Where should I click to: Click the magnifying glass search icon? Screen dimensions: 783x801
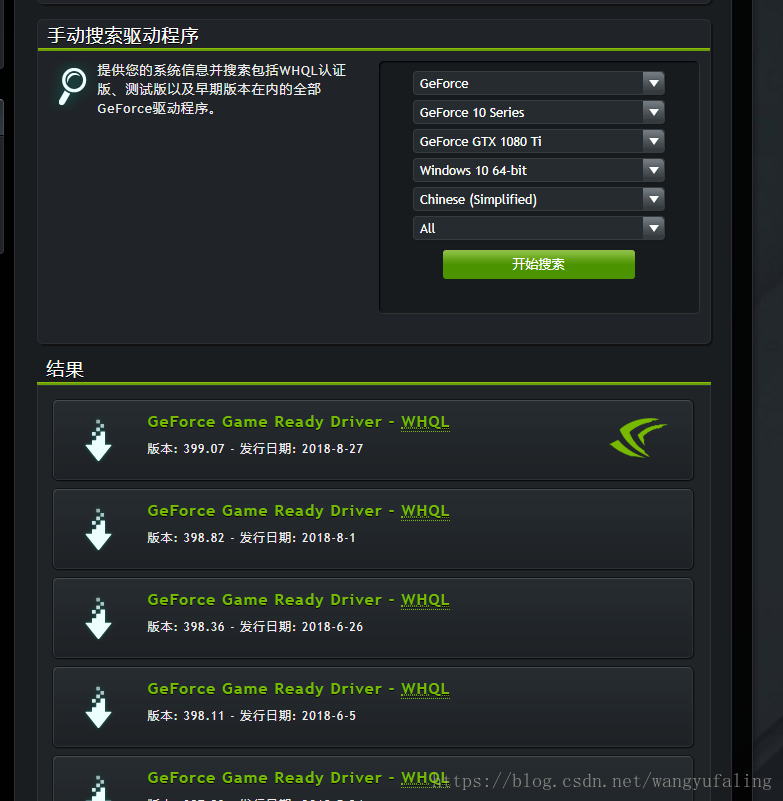72,86
